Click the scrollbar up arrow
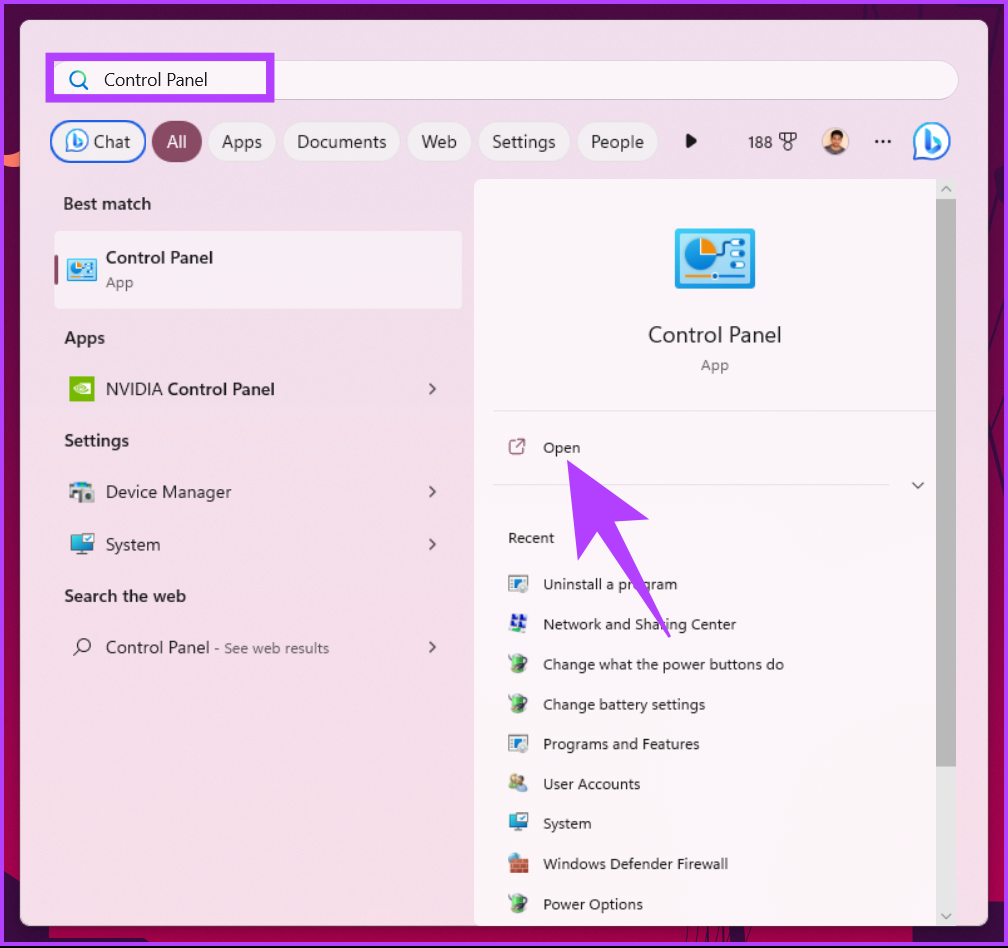 click(946, 189)
